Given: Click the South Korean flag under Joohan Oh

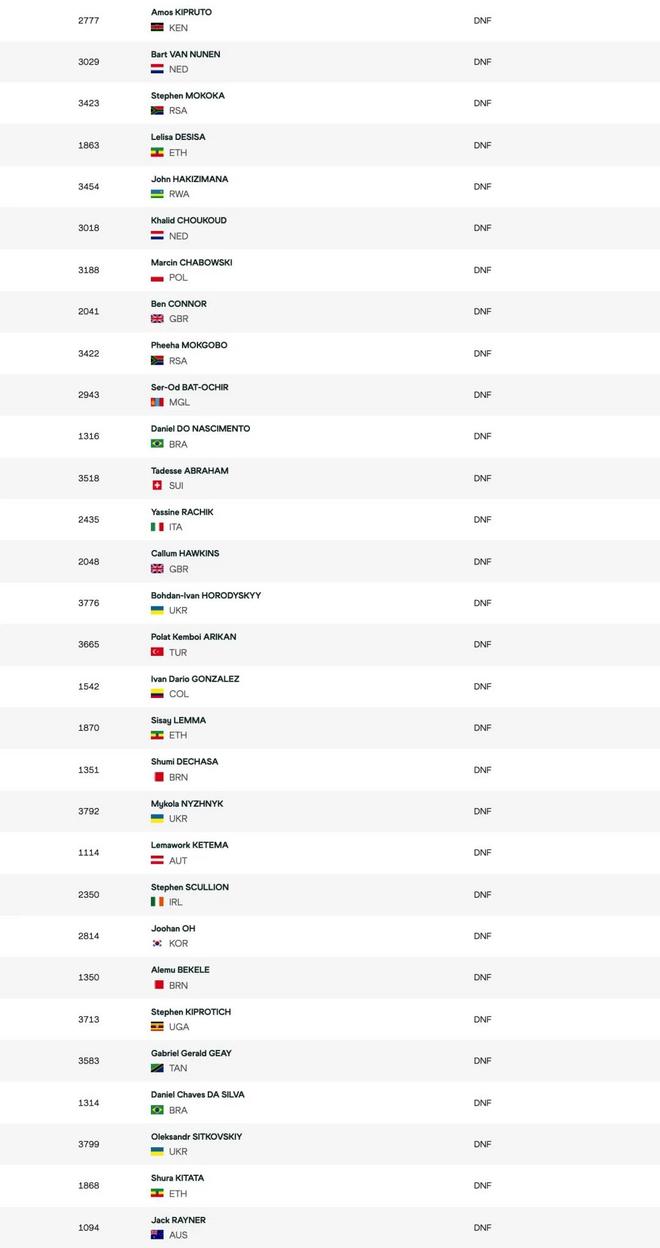Looking at the screenshot, I should tap(157, 943).
